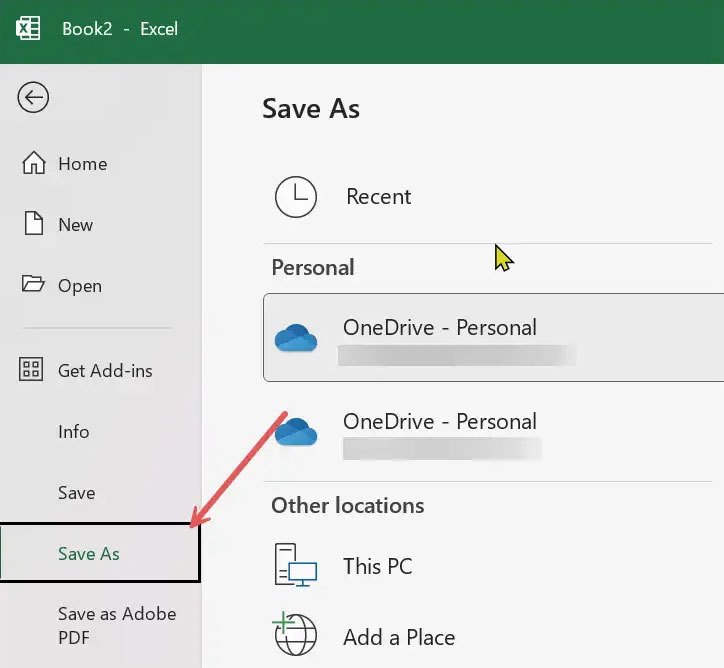
Task: Click the Get Add-ins grid icon
Action: point(33,371)
